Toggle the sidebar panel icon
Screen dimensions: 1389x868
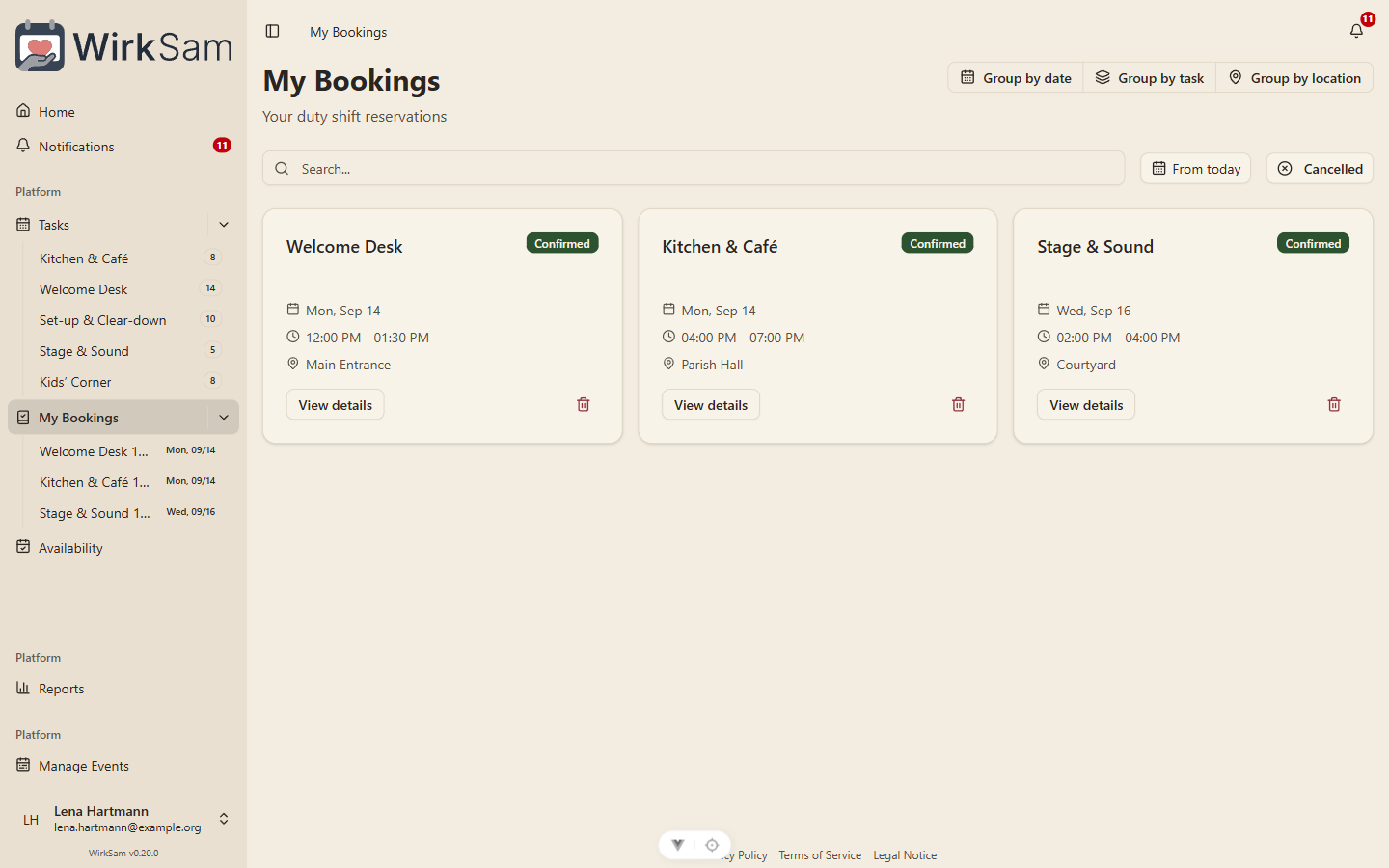pos(273,31)
